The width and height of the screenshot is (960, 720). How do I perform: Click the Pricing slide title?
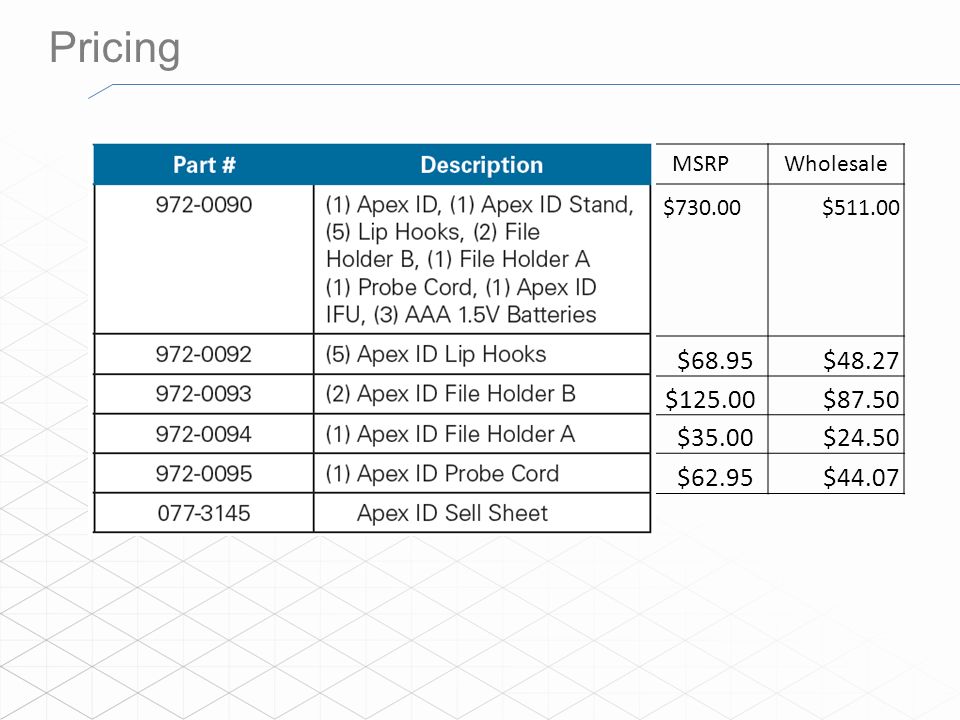[114, 48]
